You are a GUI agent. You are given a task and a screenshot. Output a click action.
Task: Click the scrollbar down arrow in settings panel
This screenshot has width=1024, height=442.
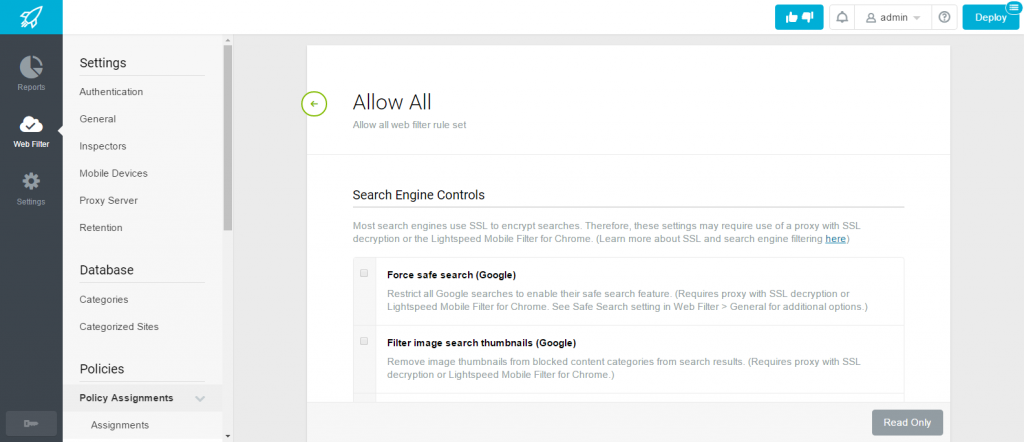[227, 435]
